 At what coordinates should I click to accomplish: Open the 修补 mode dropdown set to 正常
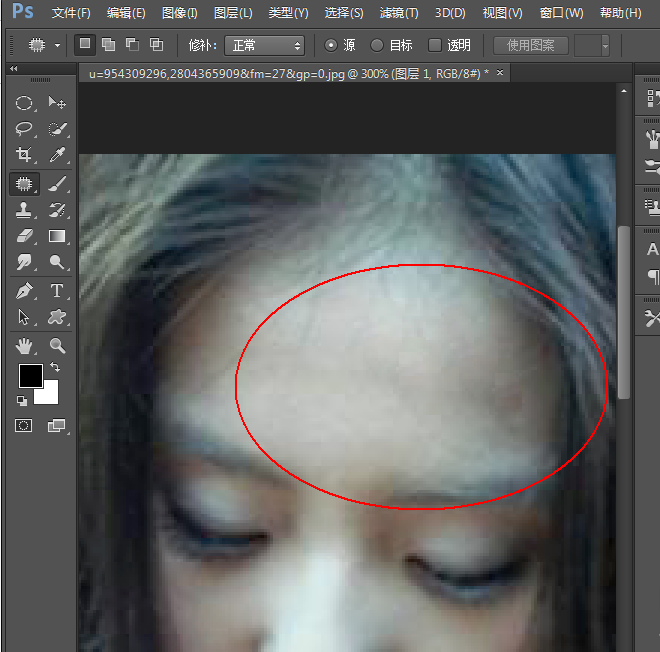coord(264,46)
